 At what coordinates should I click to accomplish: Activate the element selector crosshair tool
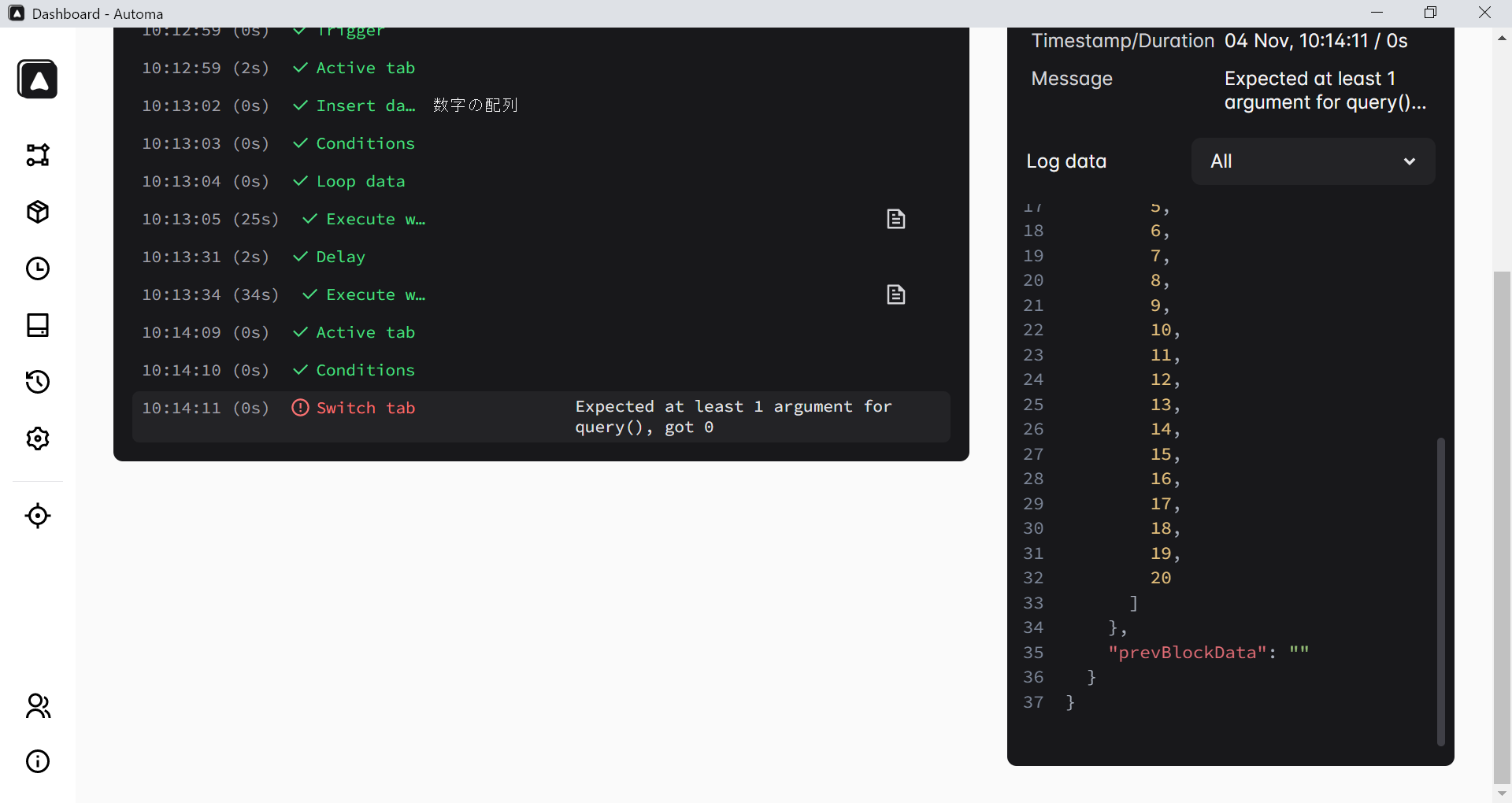tap(37, 516)
